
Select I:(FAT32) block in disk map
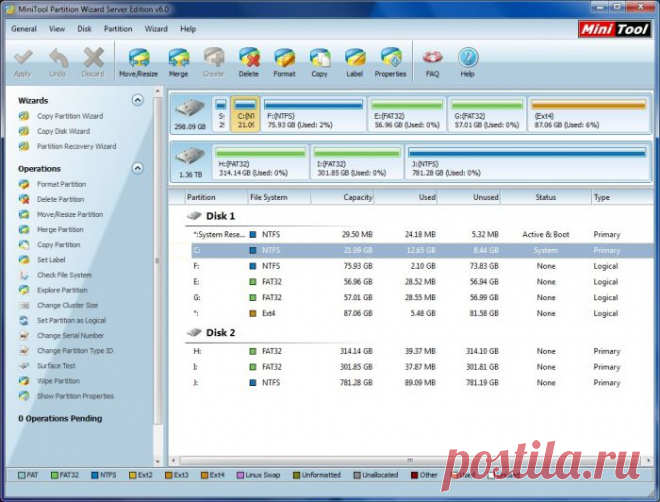[x=357, y=162]
